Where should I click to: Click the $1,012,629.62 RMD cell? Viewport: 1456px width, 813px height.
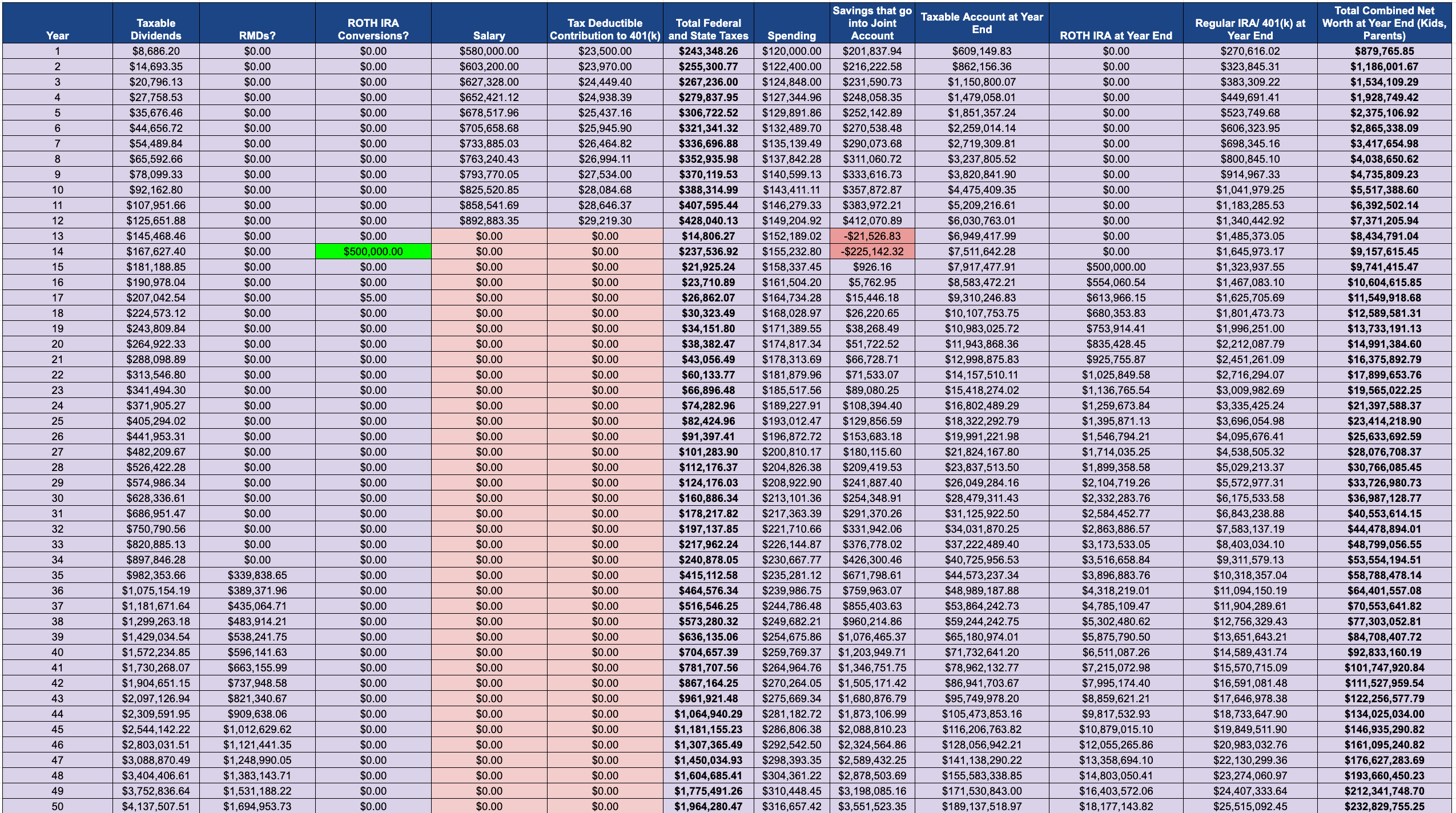(x=257, y=729)
